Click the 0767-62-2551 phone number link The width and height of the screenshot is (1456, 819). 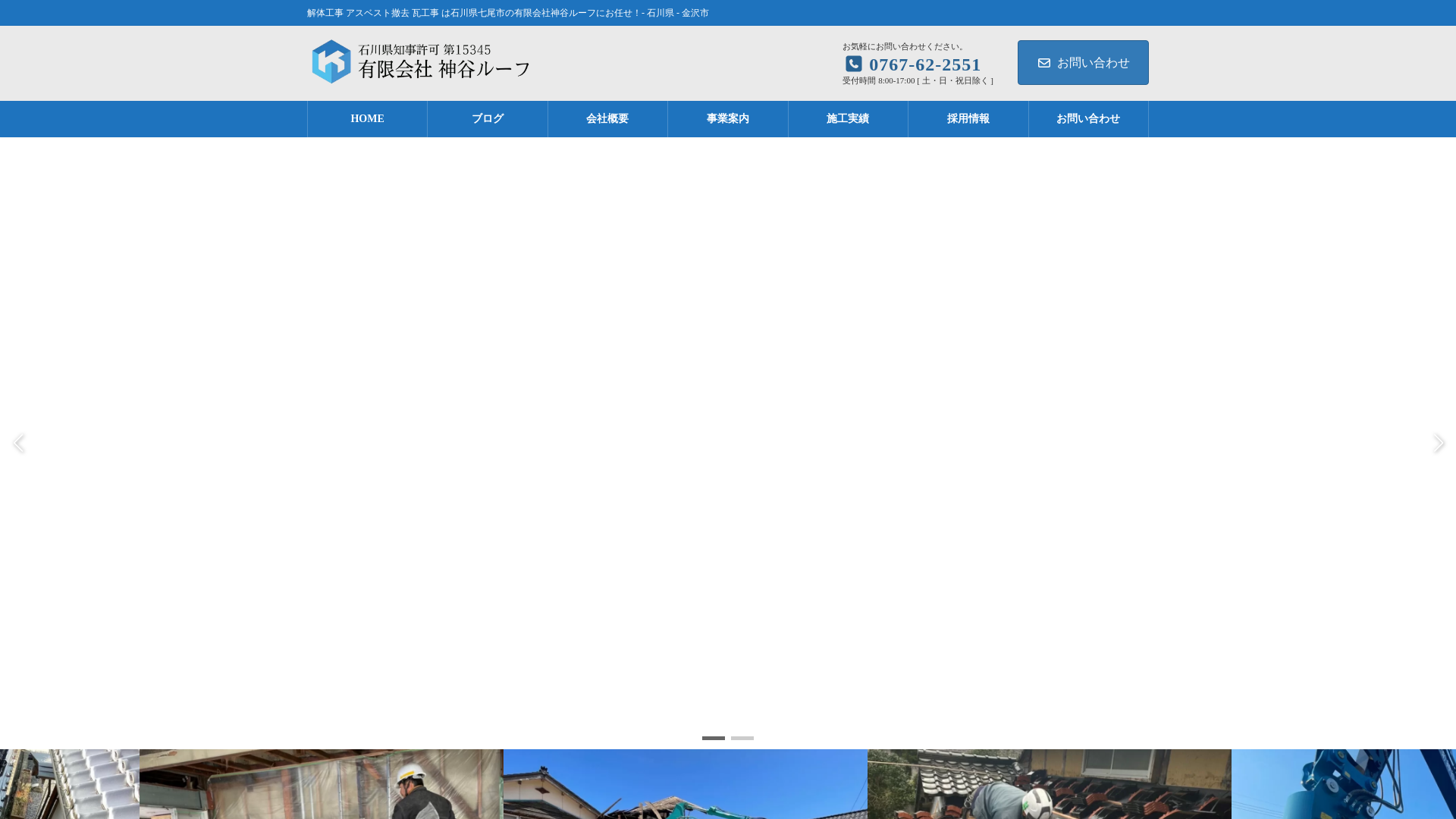pos(924,64)
